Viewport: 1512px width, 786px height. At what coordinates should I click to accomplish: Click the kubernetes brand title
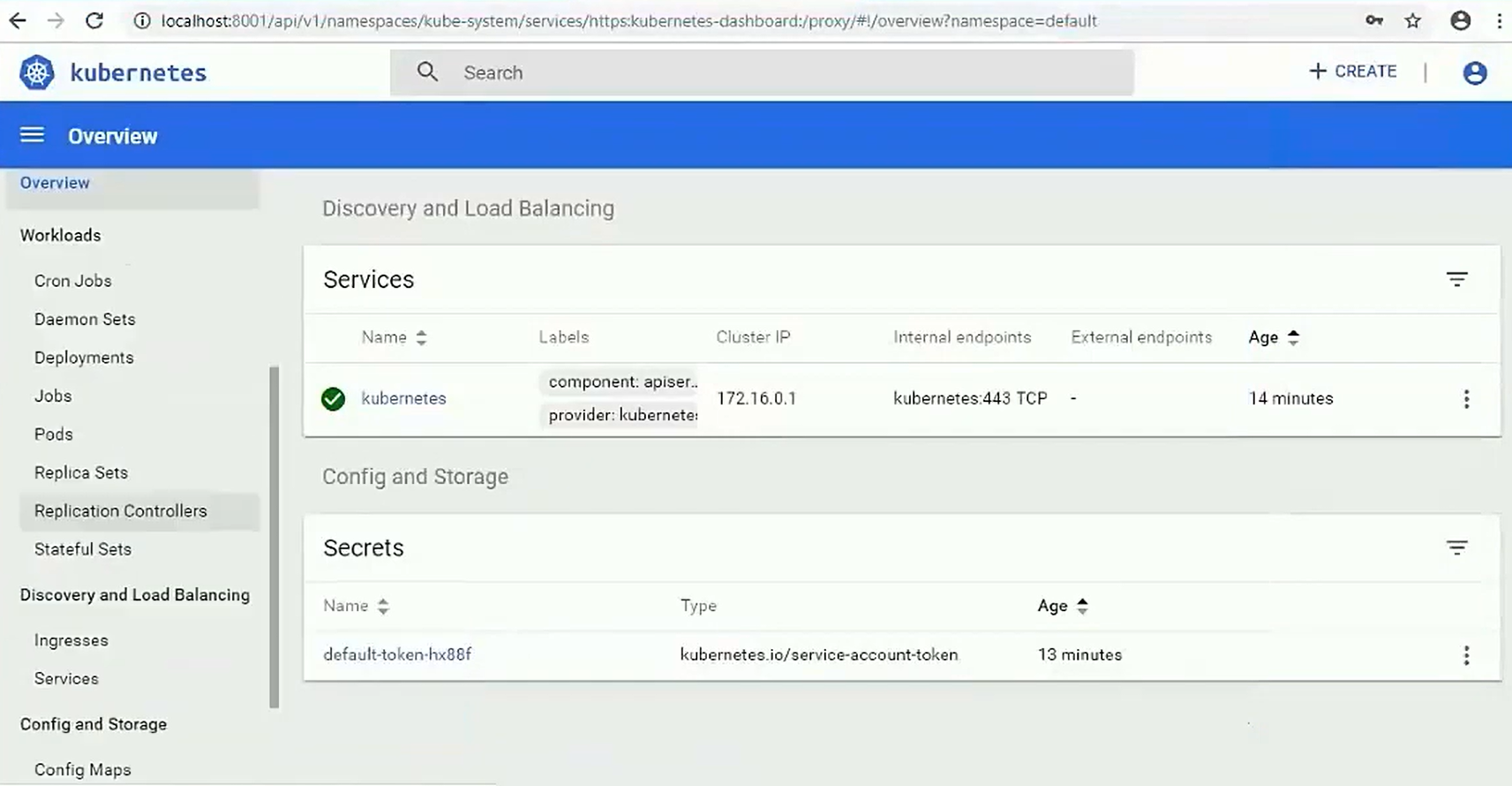coord(138,72)
